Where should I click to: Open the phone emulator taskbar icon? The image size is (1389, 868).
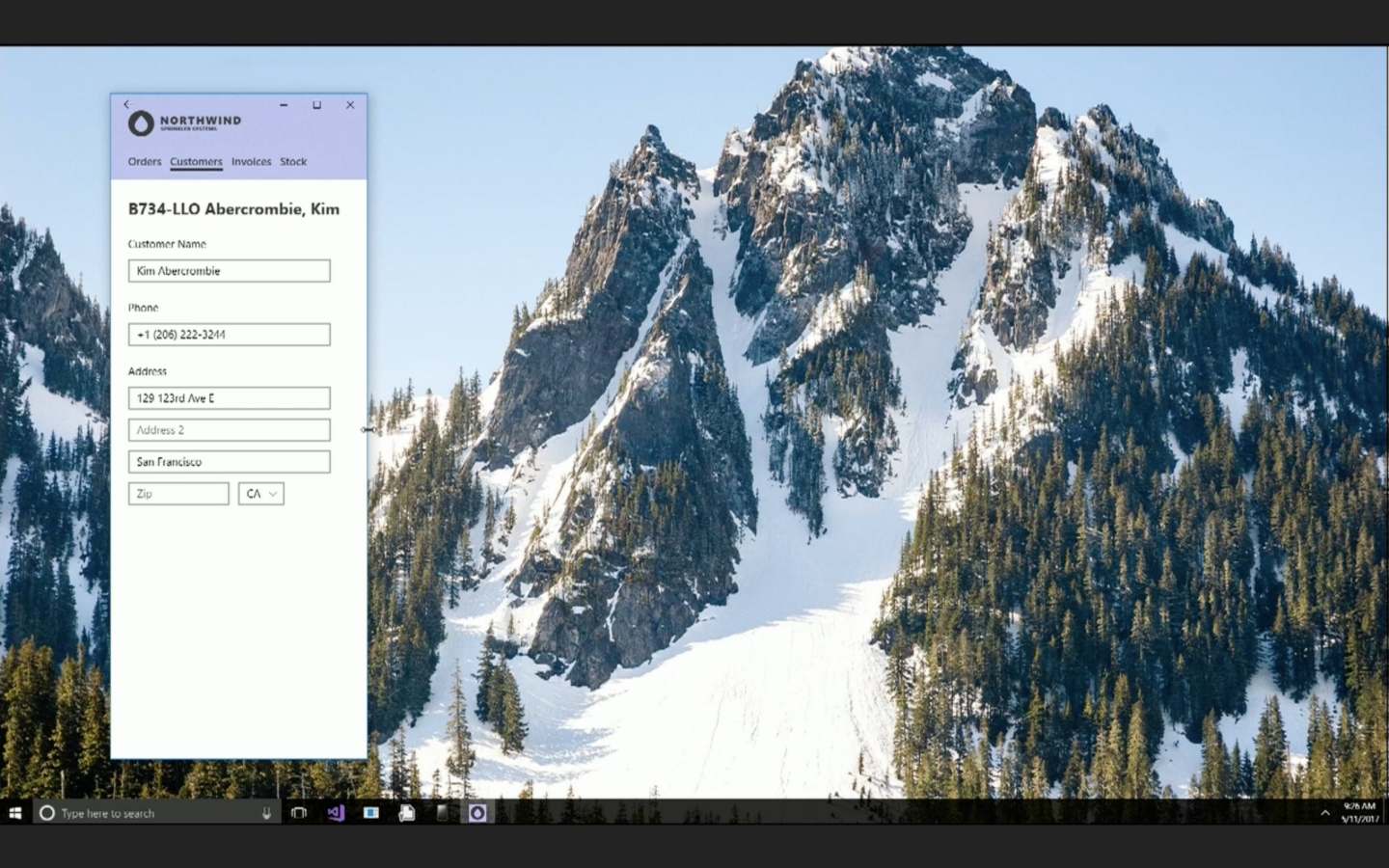442,813
